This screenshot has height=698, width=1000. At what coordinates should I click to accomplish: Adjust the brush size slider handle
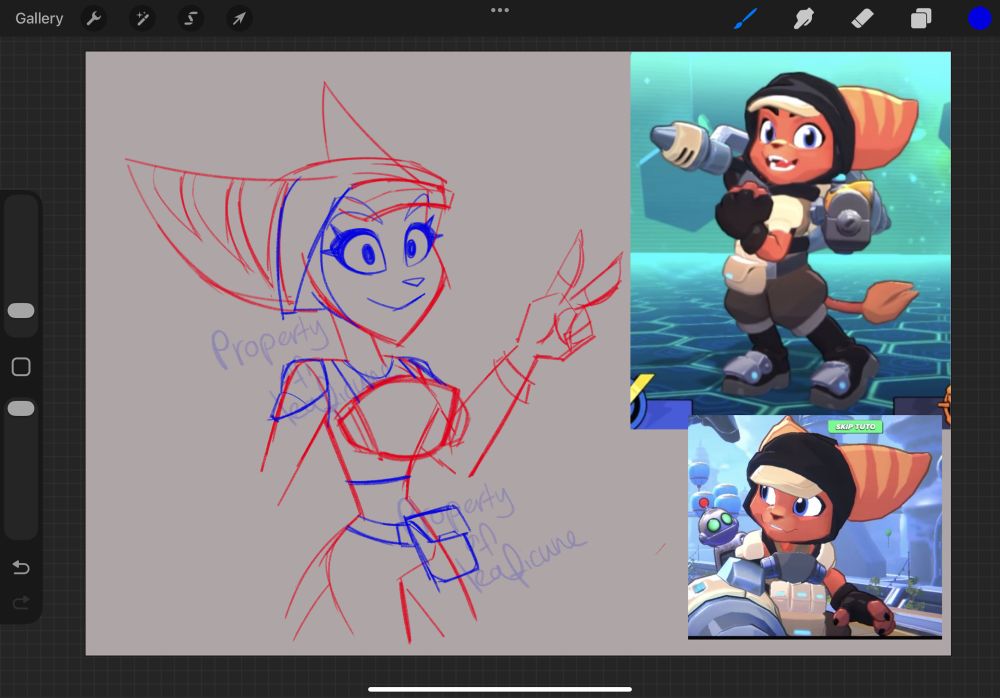(21, 311)
